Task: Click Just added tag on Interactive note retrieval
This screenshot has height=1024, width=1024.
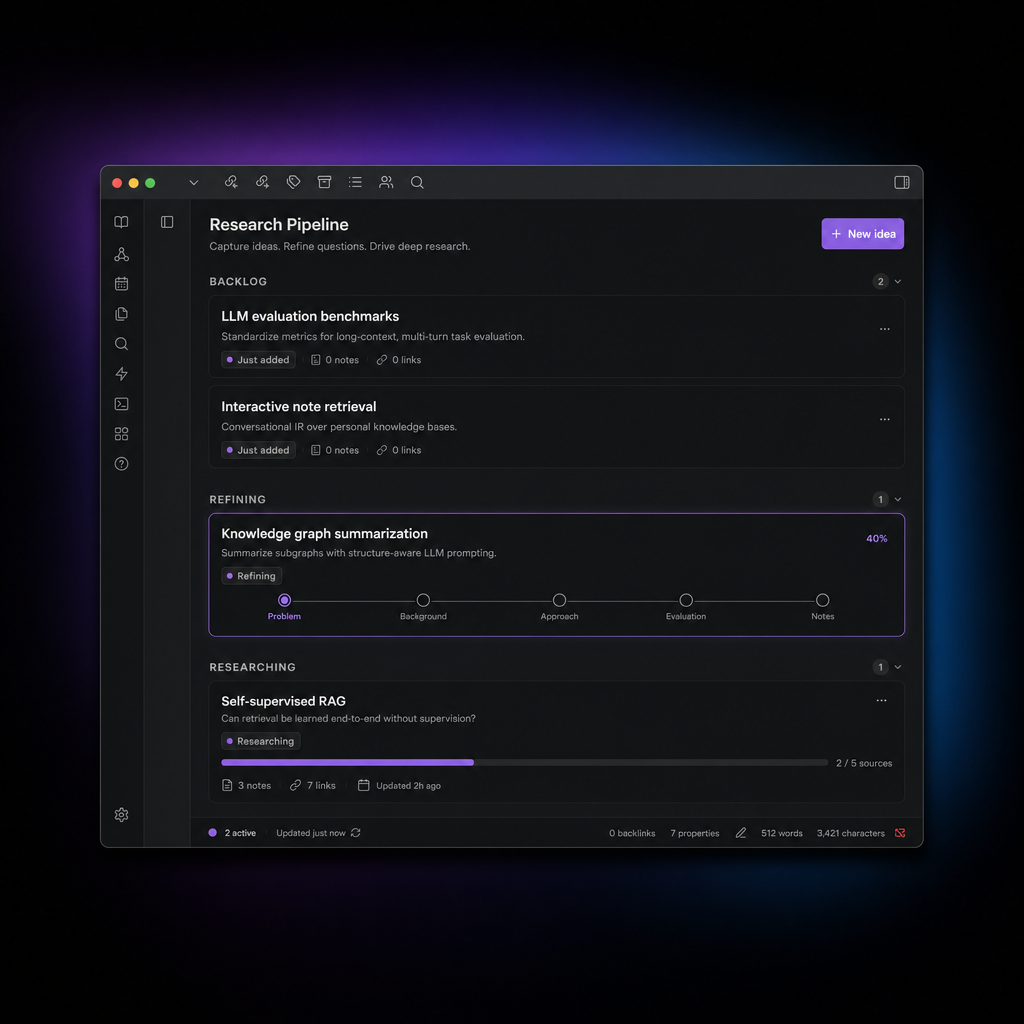Action: pos(258,450)
